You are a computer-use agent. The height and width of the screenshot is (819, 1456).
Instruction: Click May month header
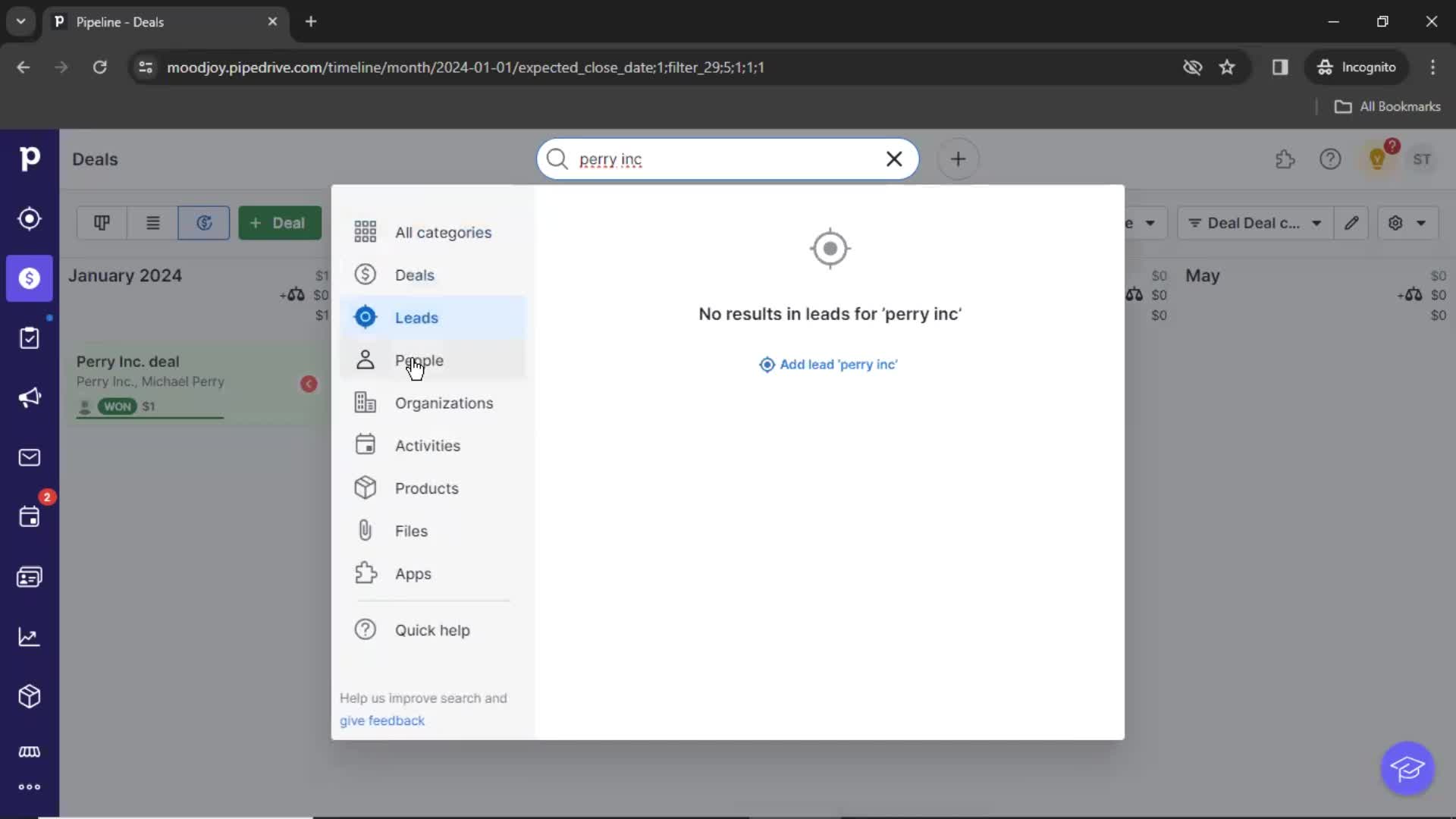pos(1202,276)
